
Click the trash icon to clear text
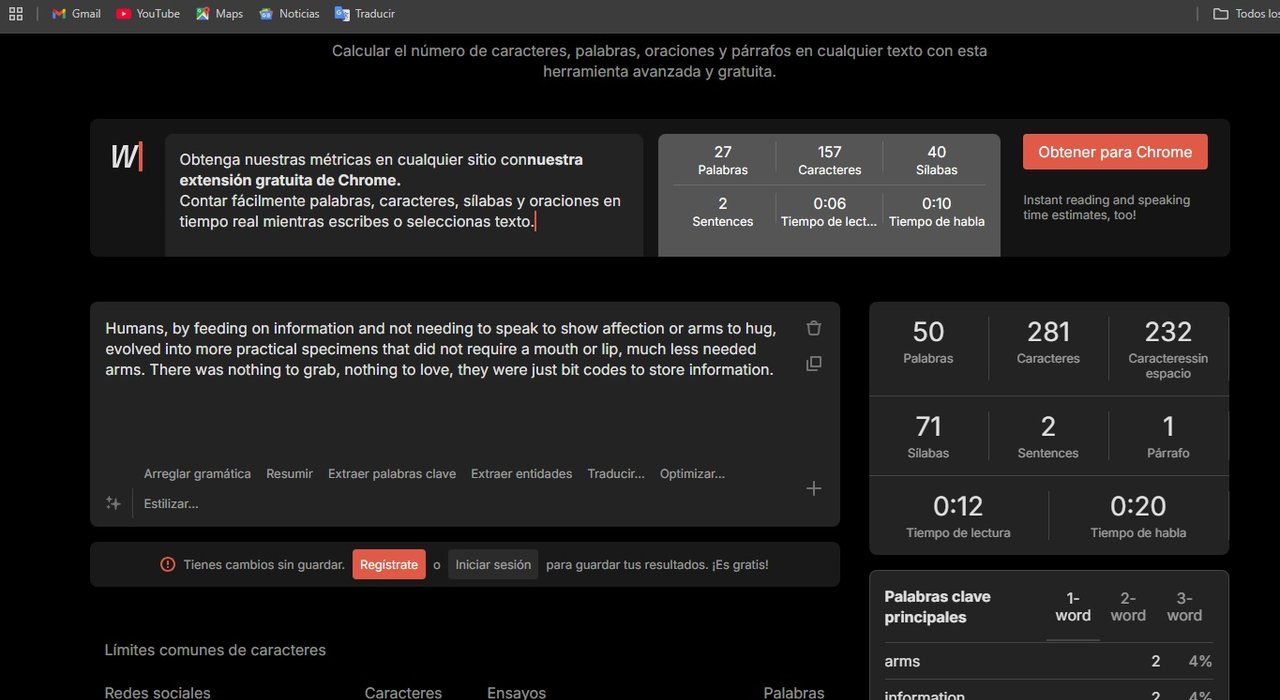point(814,328)
